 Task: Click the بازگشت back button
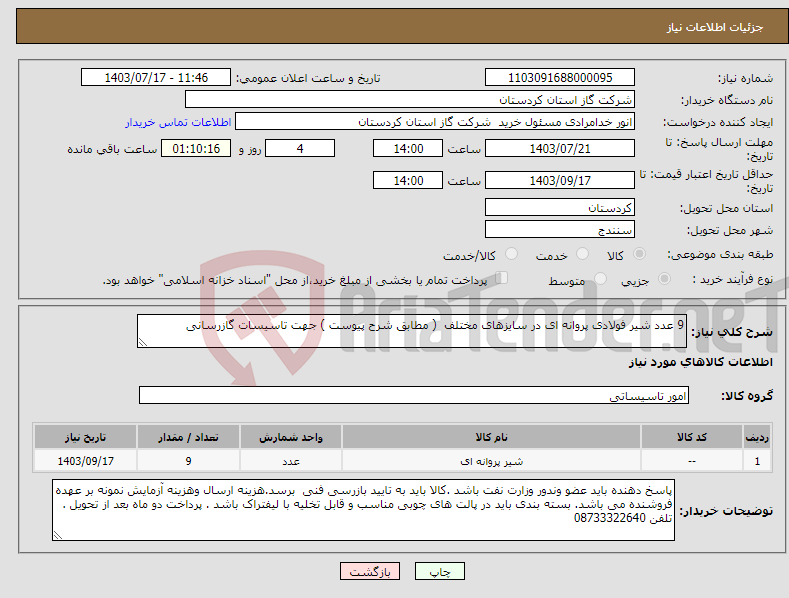point(370,571)
